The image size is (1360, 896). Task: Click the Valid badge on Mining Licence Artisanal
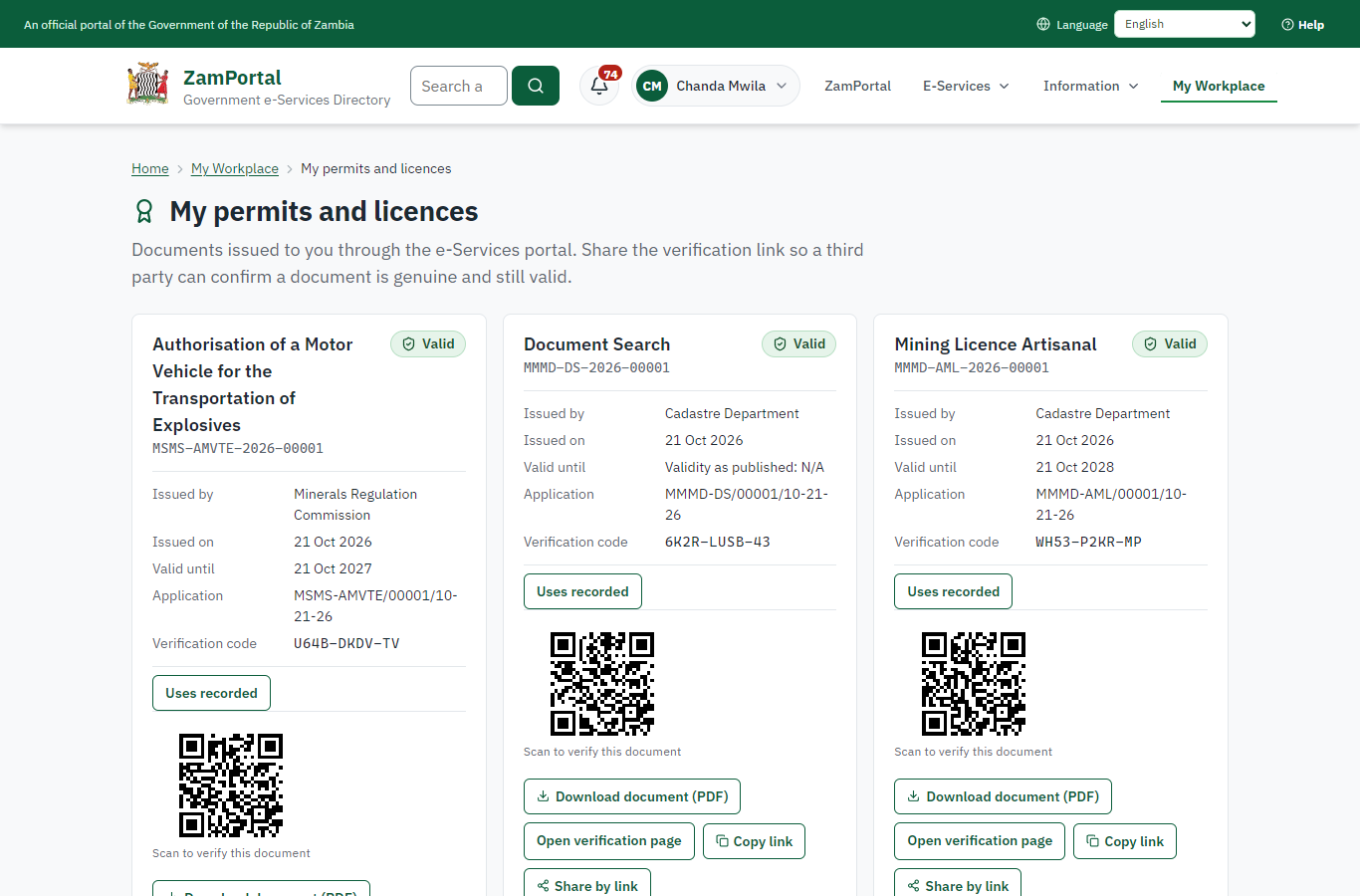click(x=1170, y=343)
